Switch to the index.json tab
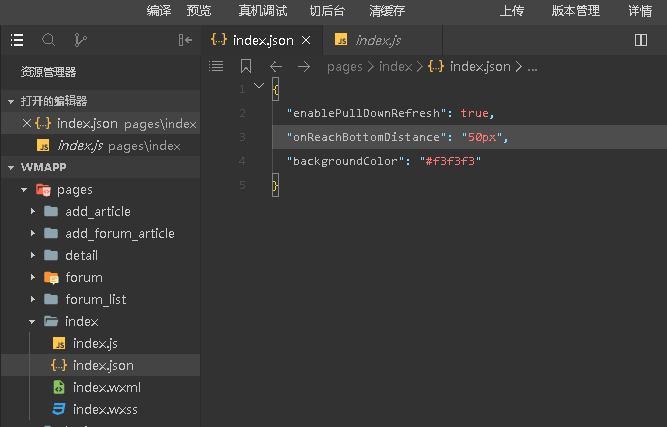The image size is (667, 427). point(262,40)
